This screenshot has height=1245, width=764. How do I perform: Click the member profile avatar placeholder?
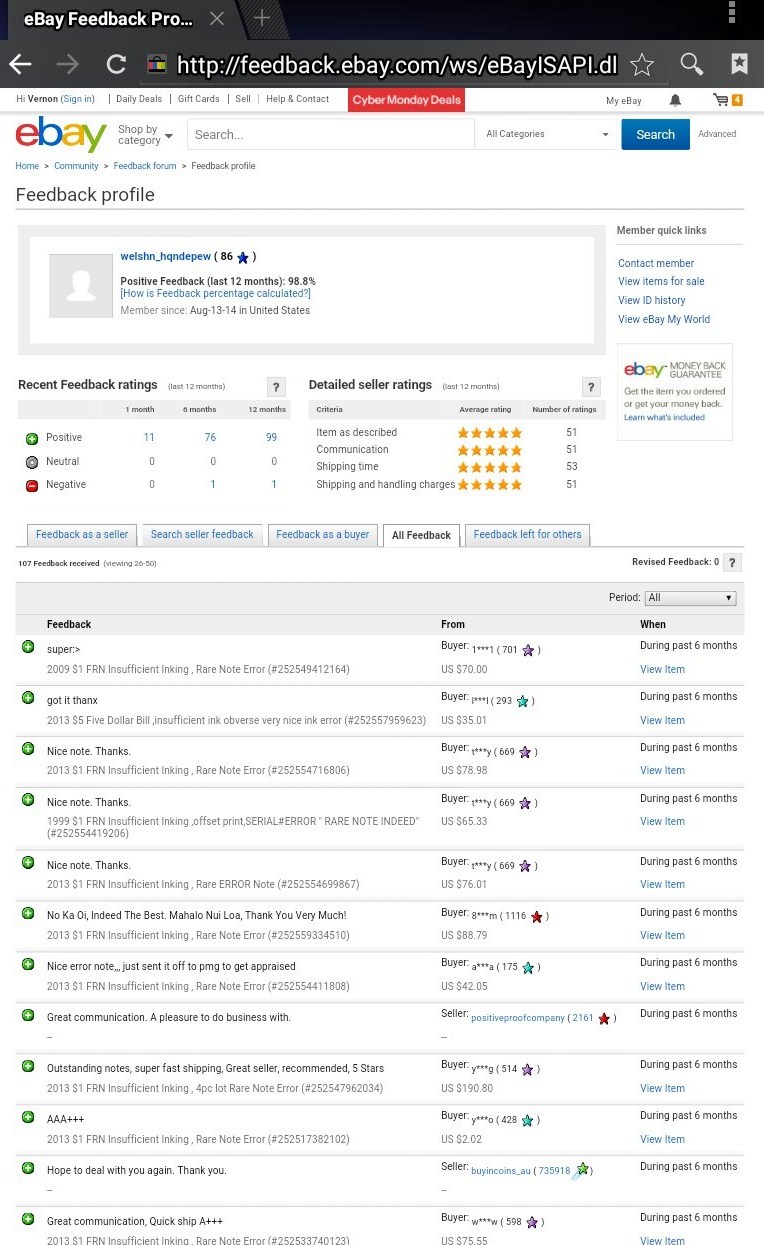(x=81, y=286)
